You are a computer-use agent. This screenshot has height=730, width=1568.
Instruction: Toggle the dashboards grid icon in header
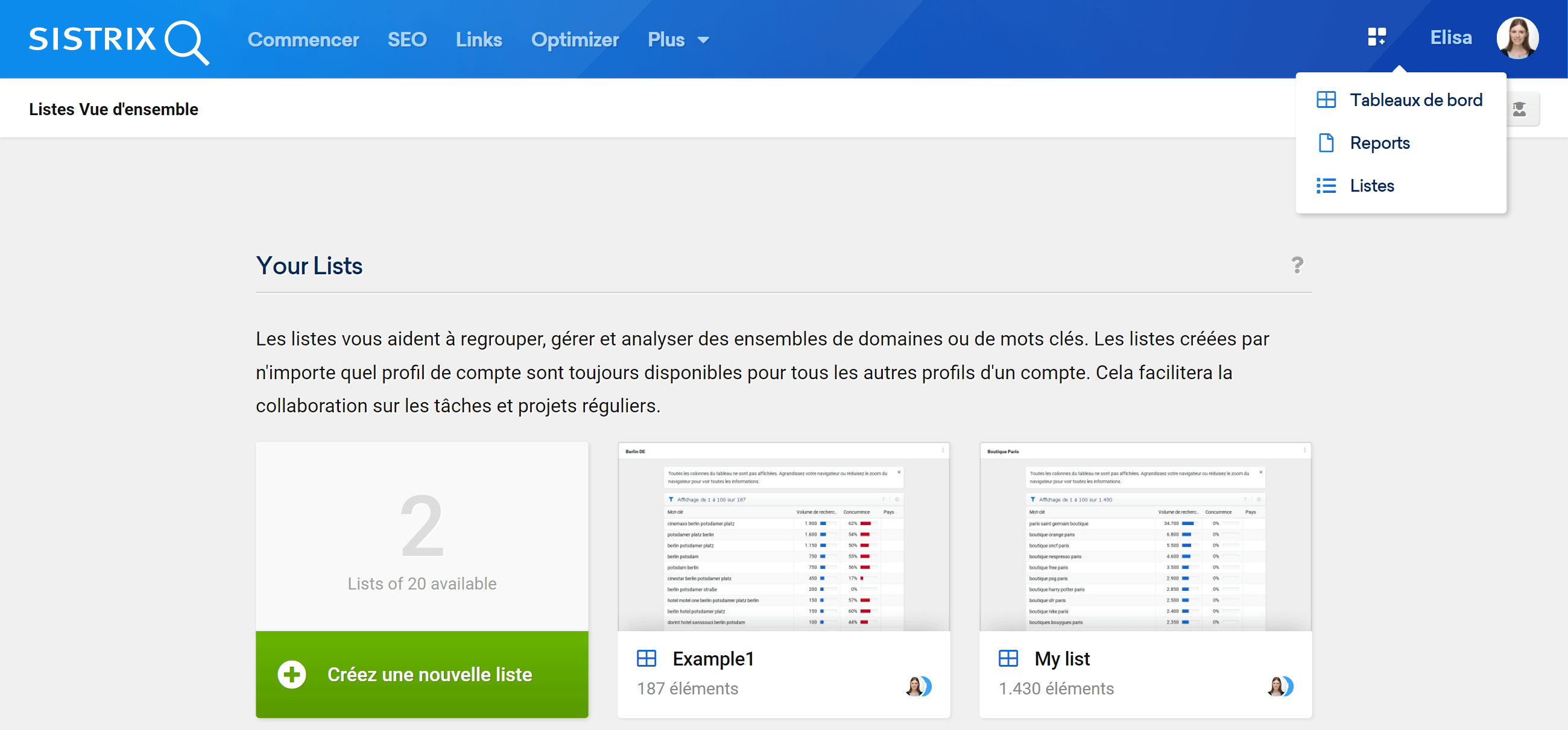tap(1377, 37)
